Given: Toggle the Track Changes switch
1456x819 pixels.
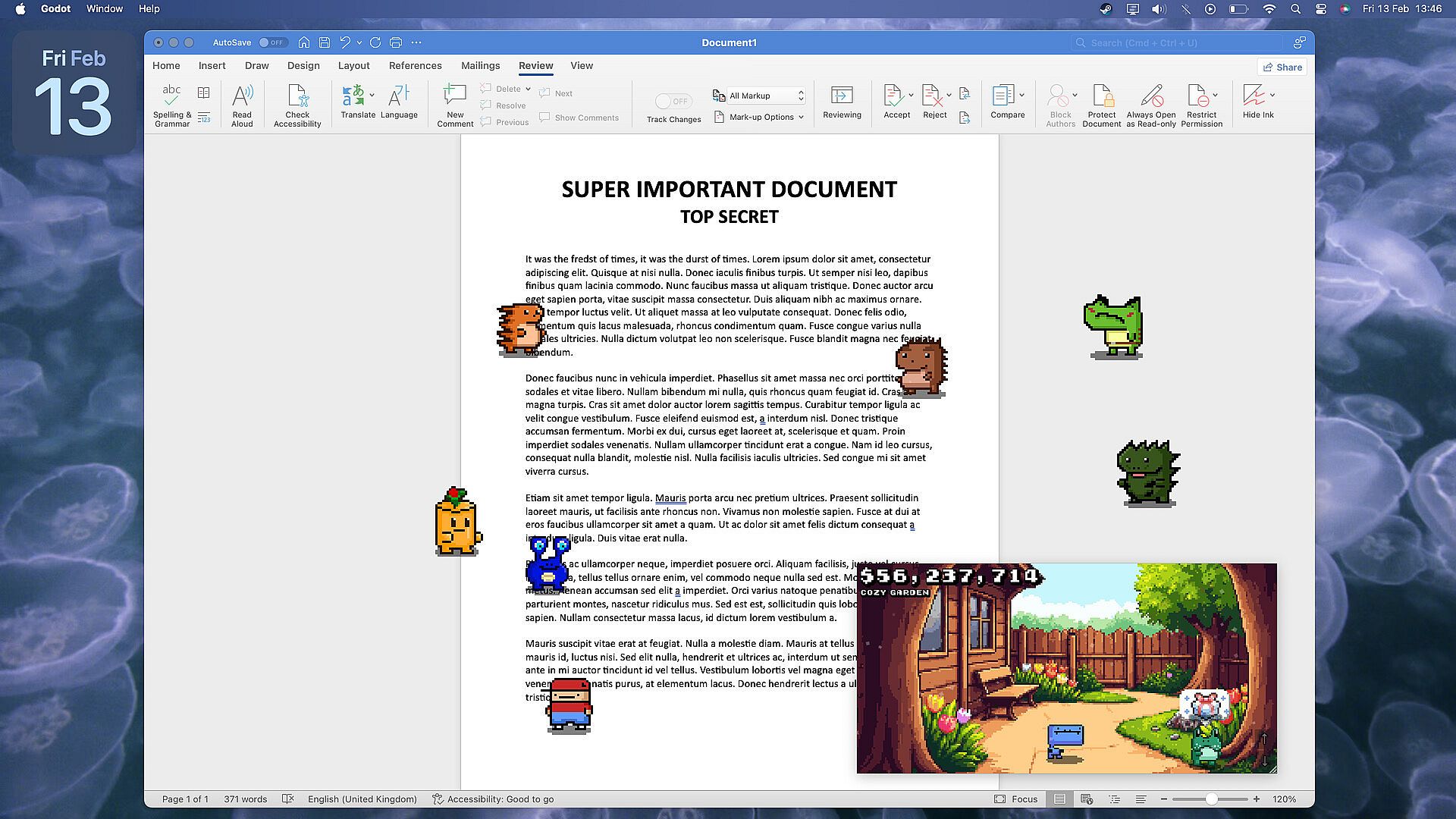Looking at the screenshot, I should tap(673, 101).
